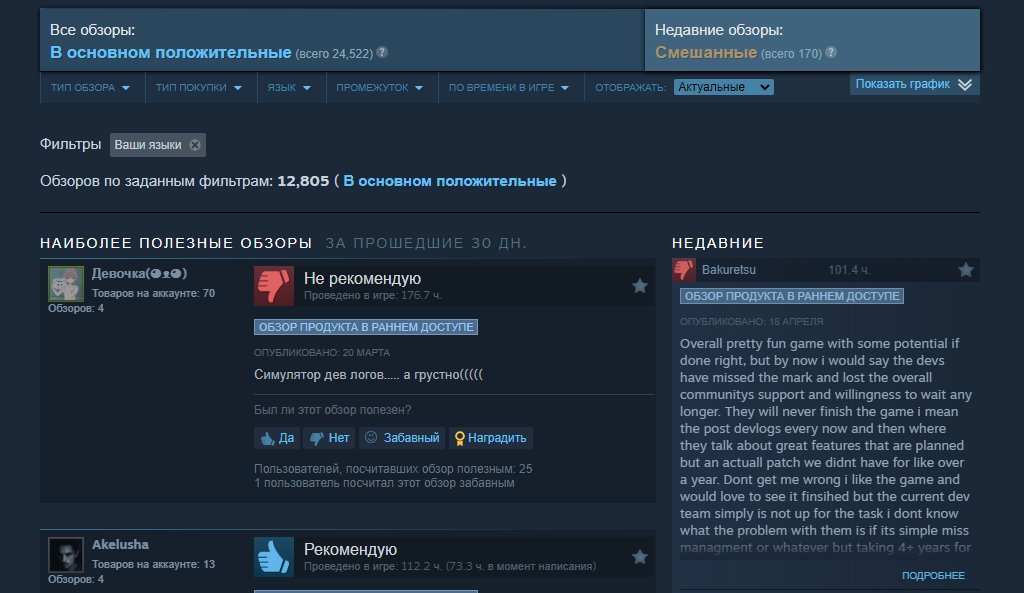Vote "Да" that the review was helpful
This screenshot has width=1024, height=593.
277,438
